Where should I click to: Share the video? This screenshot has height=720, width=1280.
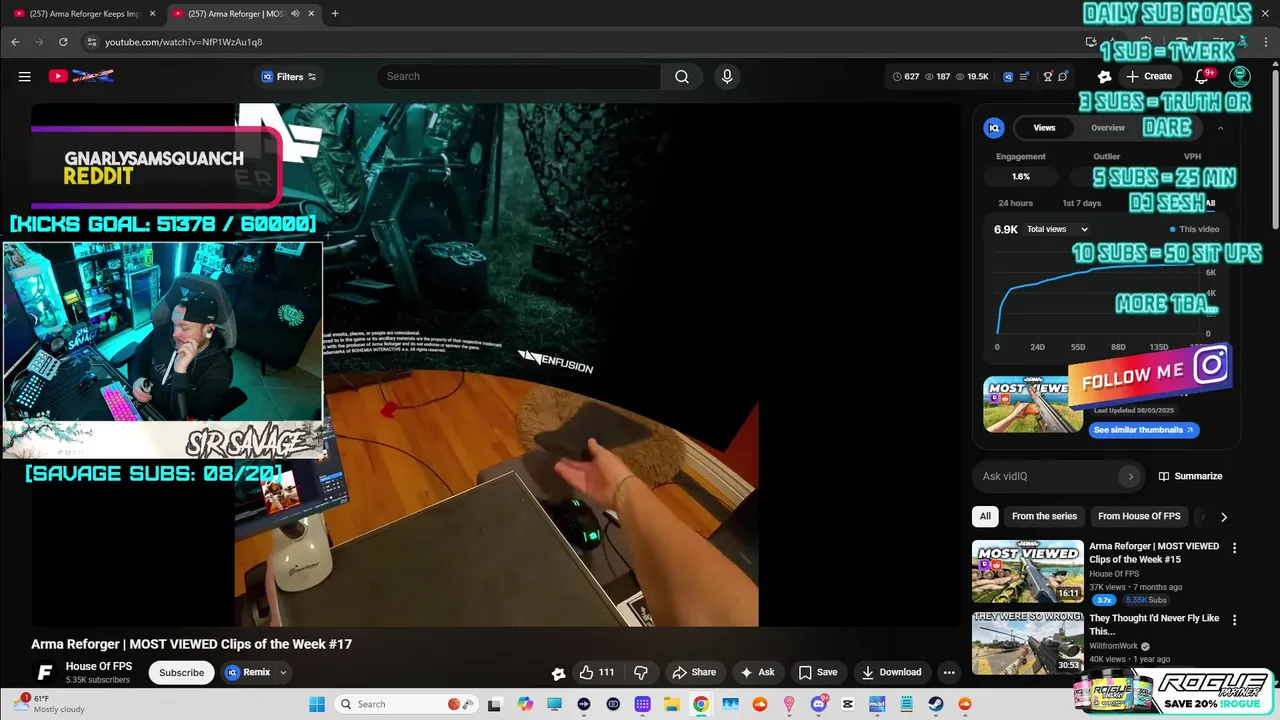[694, 672]
